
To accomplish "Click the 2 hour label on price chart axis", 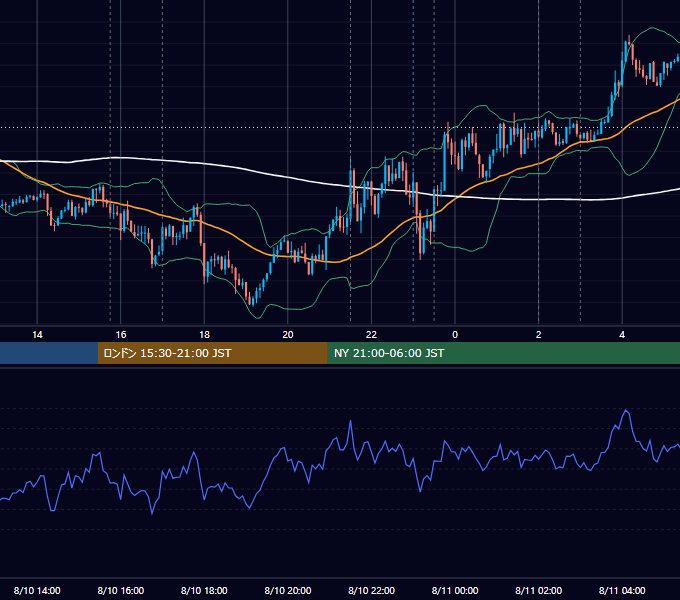I will point(539,335).
